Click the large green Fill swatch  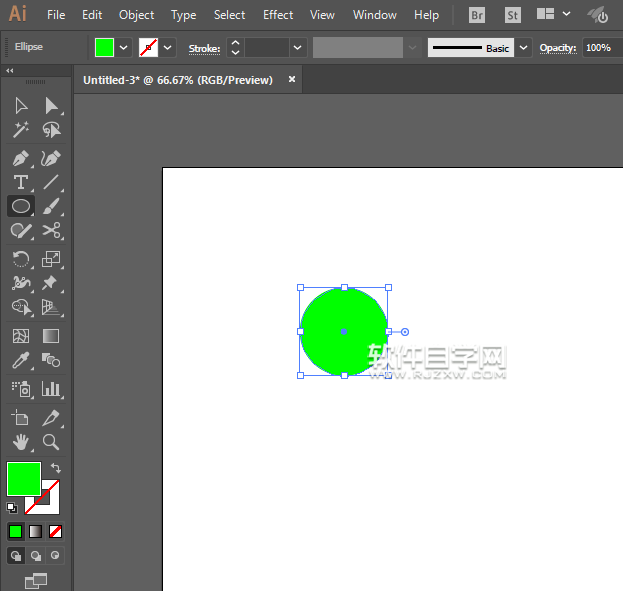point(23,479)
